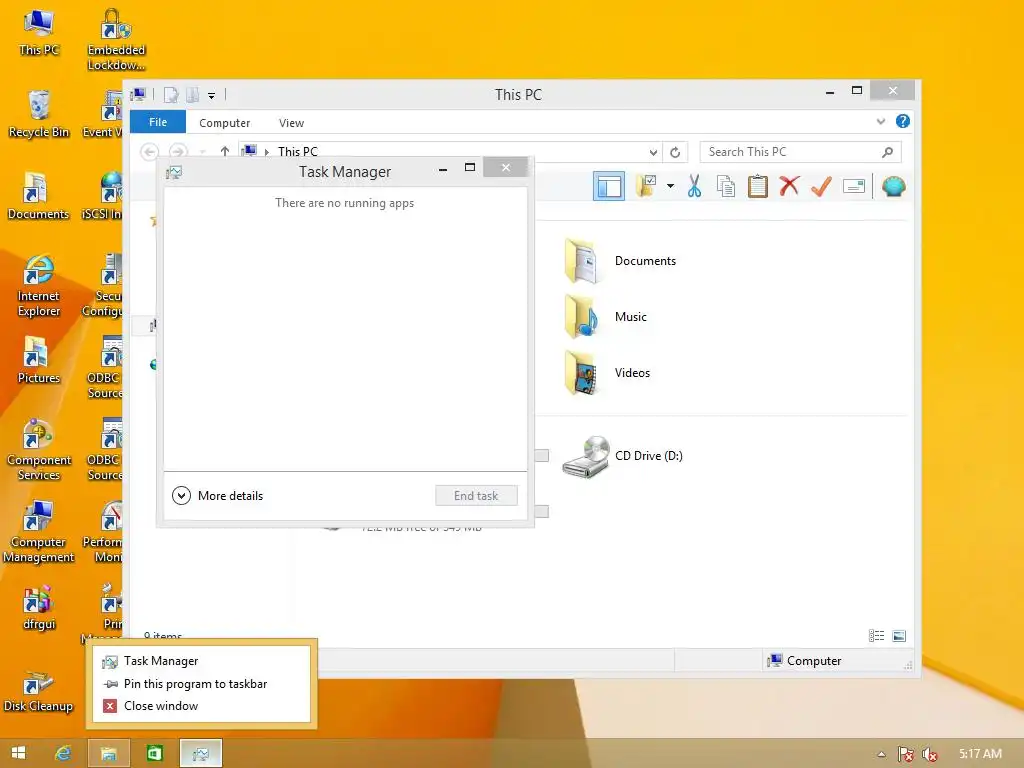Viewport: 1024px width, 768px height.
Task: Select the Recycle Bin desktop icon
Action: pos(39,114)
